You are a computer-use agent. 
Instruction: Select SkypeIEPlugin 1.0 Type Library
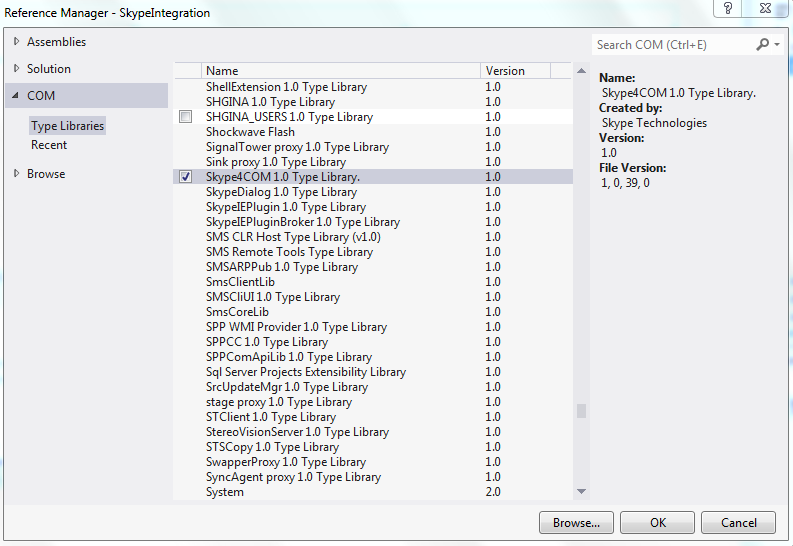(373, 207)
